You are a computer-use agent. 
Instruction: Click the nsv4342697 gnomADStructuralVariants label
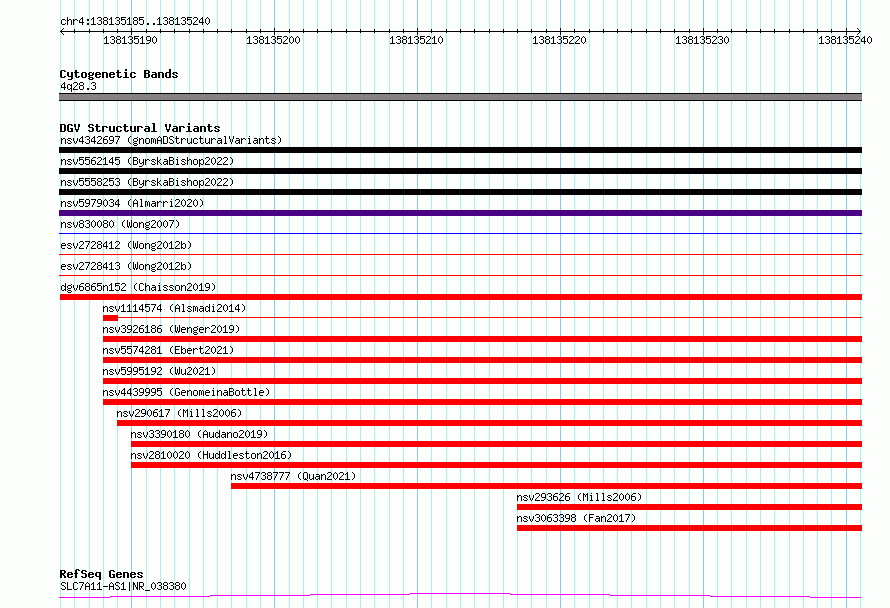[x=171, y=140]
